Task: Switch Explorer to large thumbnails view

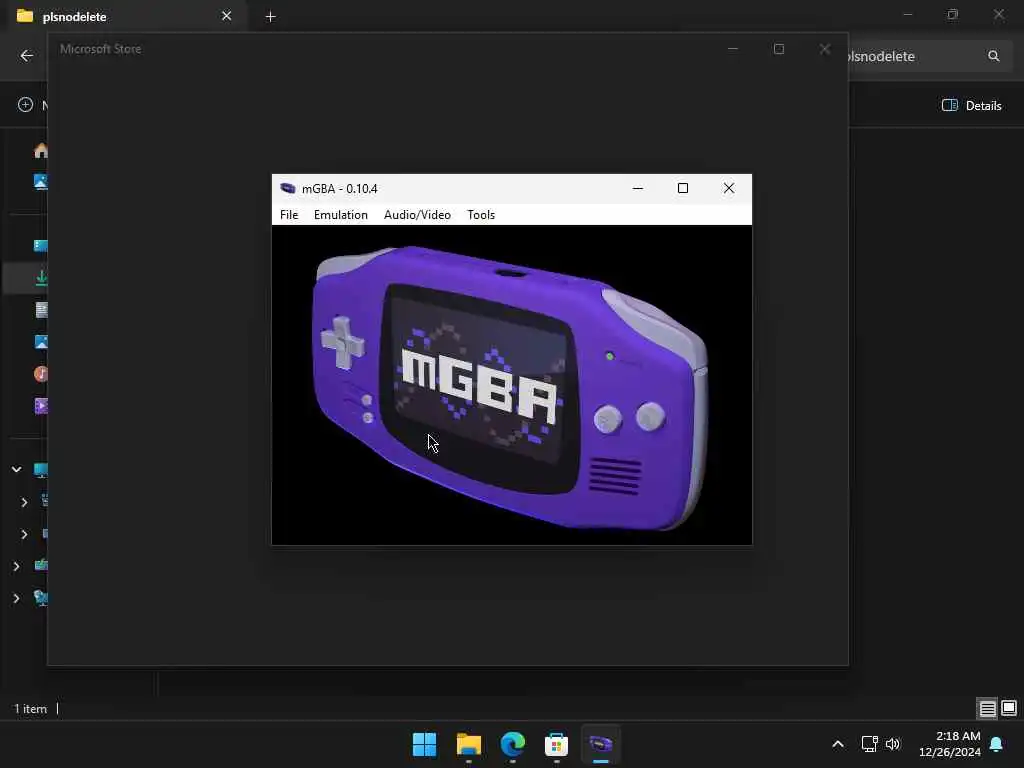Action: (1009, 708)
